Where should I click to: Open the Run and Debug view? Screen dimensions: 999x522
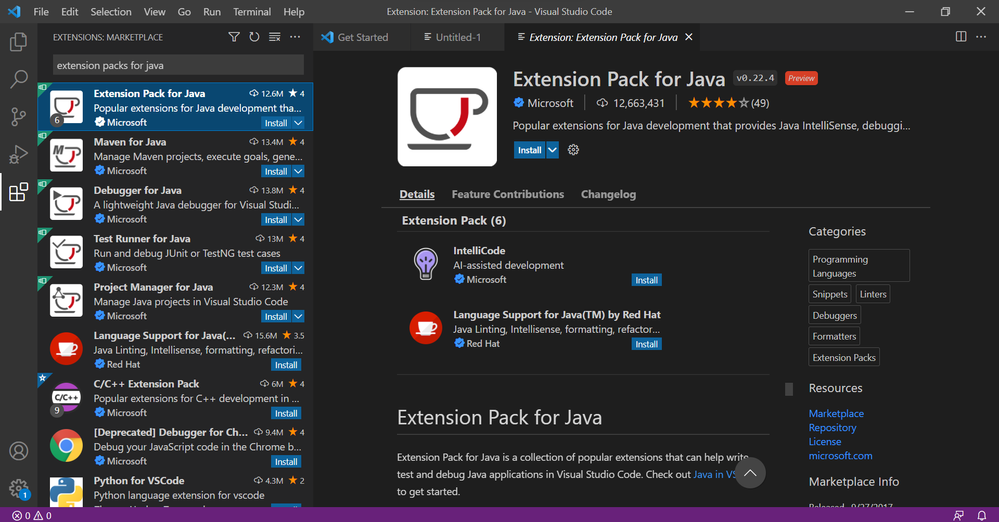pos(18,154)
